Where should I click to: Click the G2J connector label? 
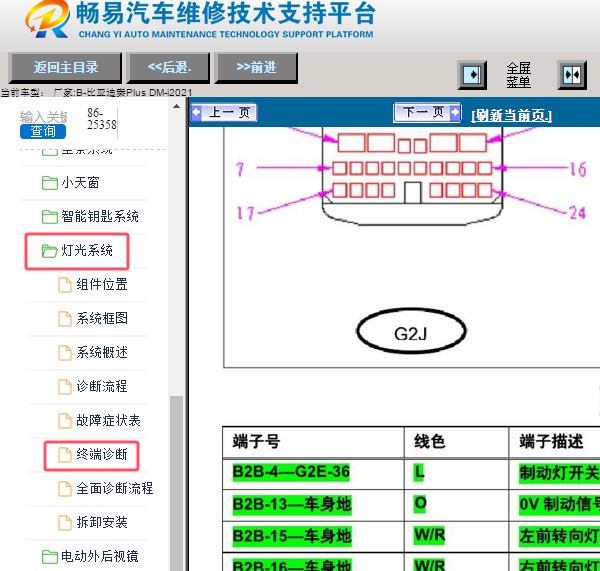411,333
